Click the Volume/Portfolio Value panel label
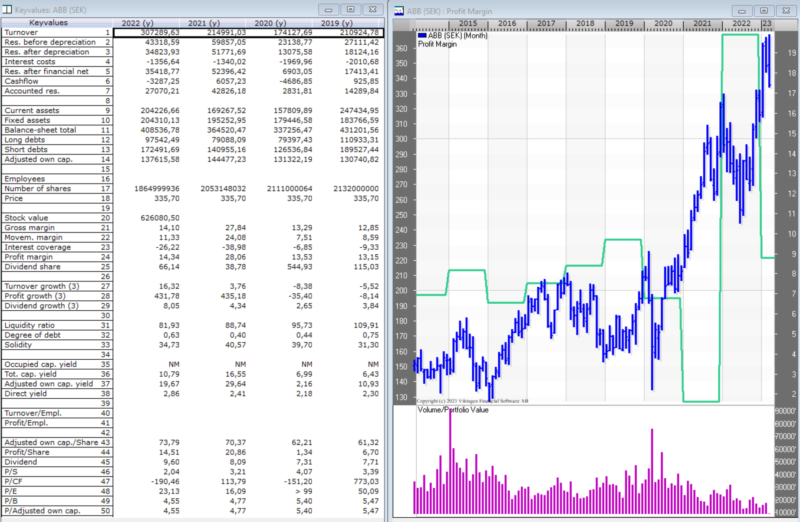The image size is (800, 522). tap(452, 409)
